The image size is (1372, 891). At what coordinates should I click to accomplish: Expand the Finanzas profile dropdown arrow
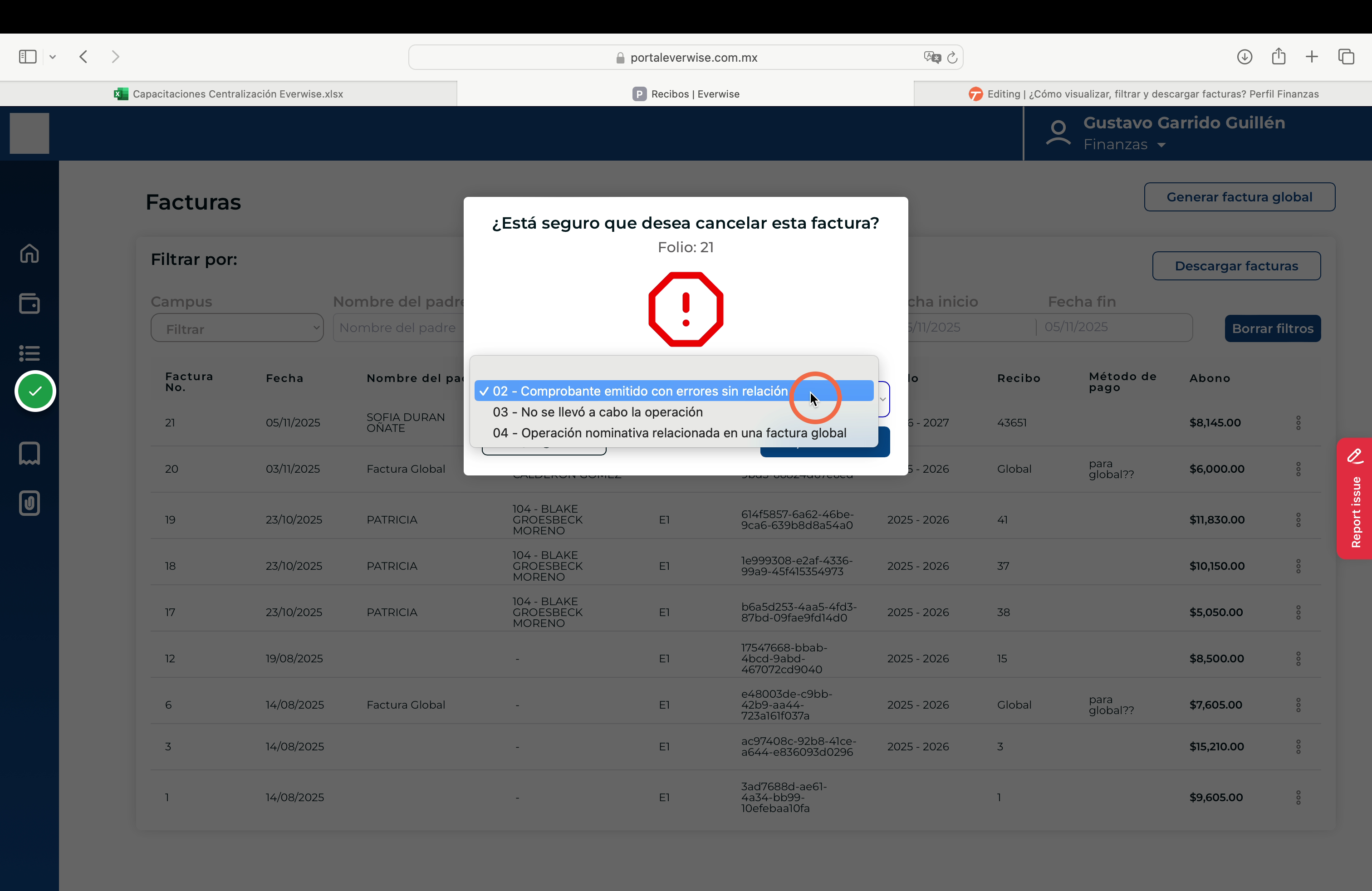[1161, 145]
